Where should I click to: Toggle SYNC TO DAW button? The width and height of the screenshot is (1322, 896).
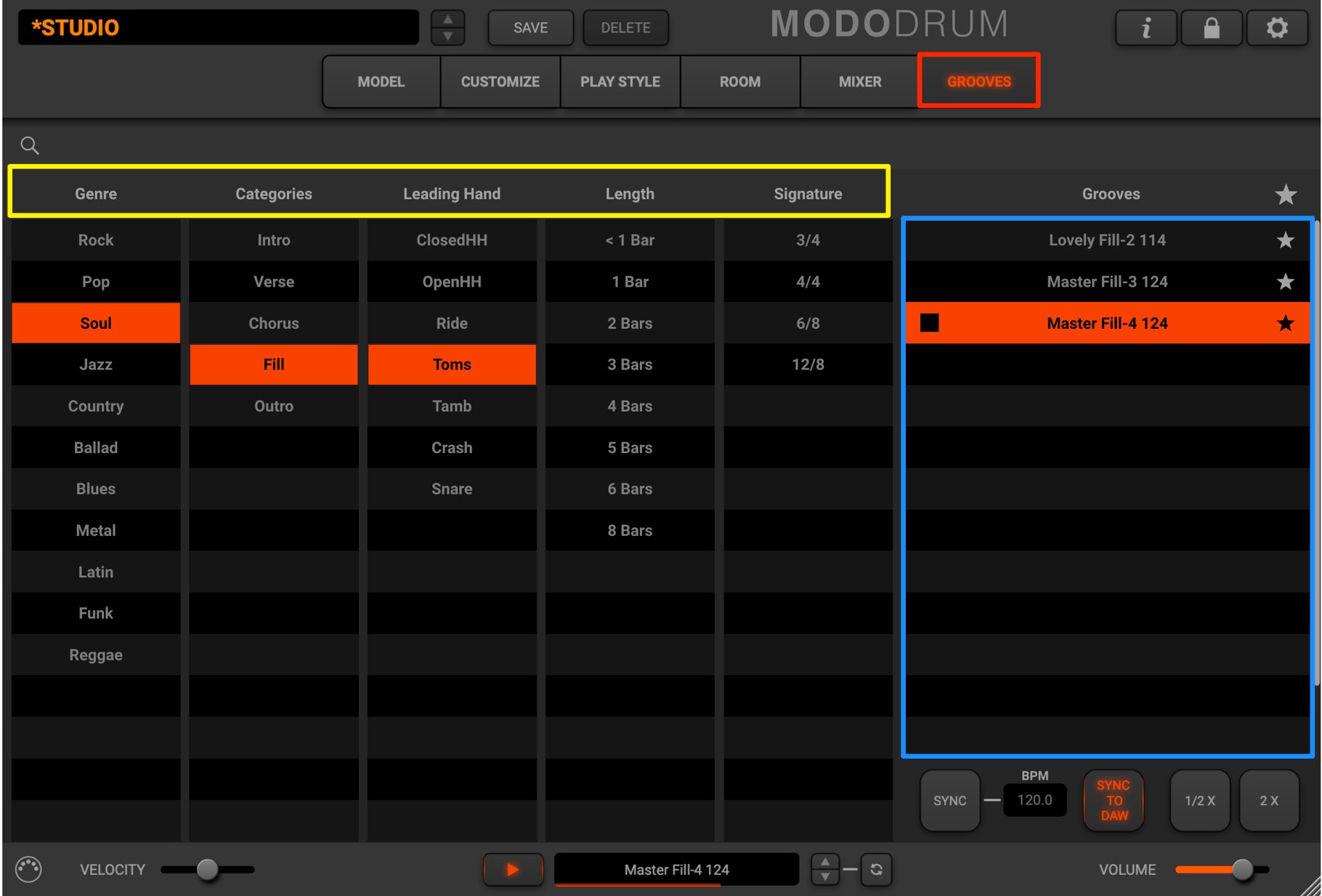point(1114,800)
